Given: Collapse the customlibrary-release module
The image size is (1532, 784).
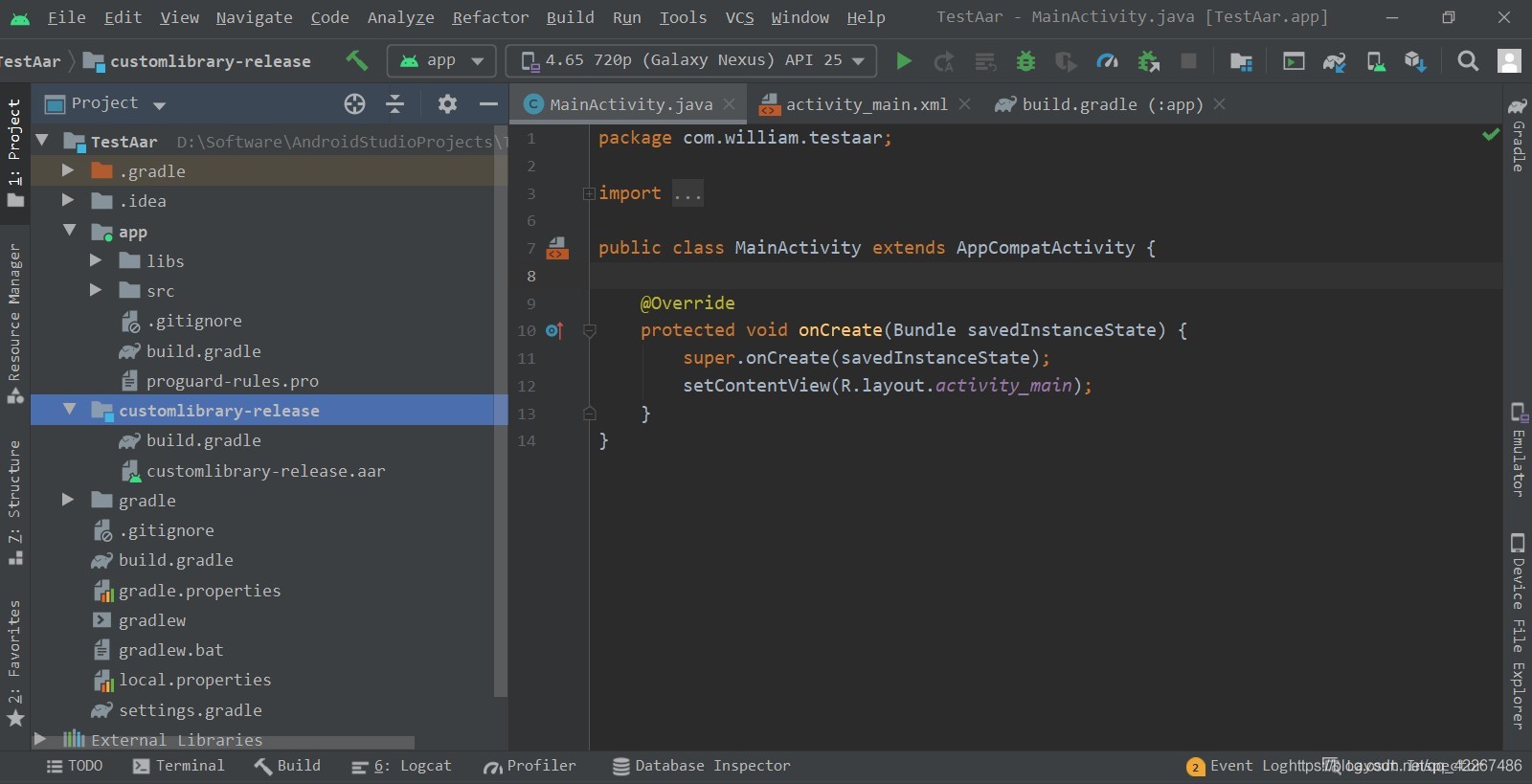Looking at the screenshot, I should (69, 410).
